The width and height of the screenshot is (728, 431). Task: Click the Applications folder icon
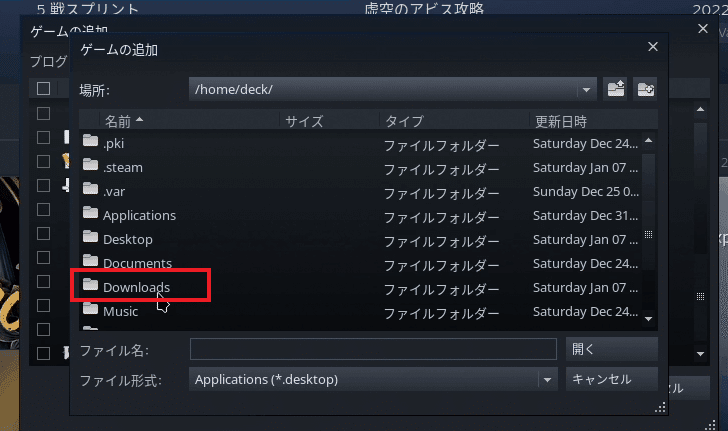click(91, 213)
